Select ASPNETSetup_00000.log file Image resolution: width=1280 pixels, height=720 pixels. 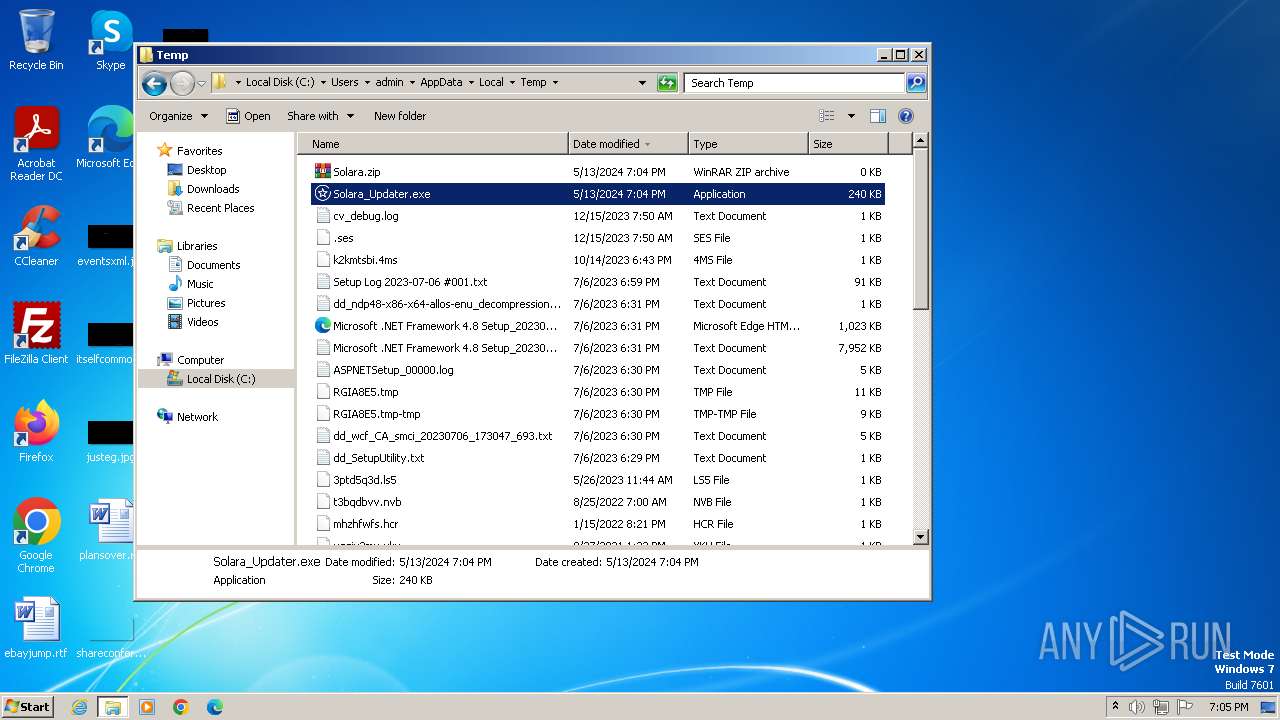click(x=393, y=370)
